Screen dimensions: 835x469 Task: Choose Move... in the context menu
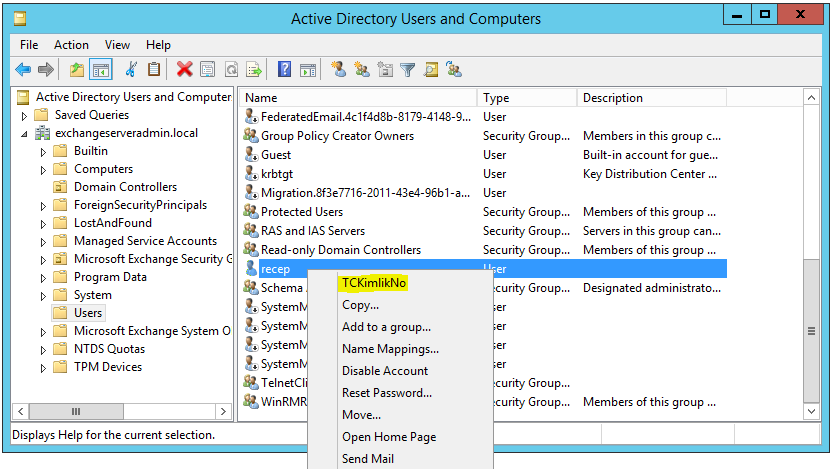pyautogui.click(x=362, y=415)
